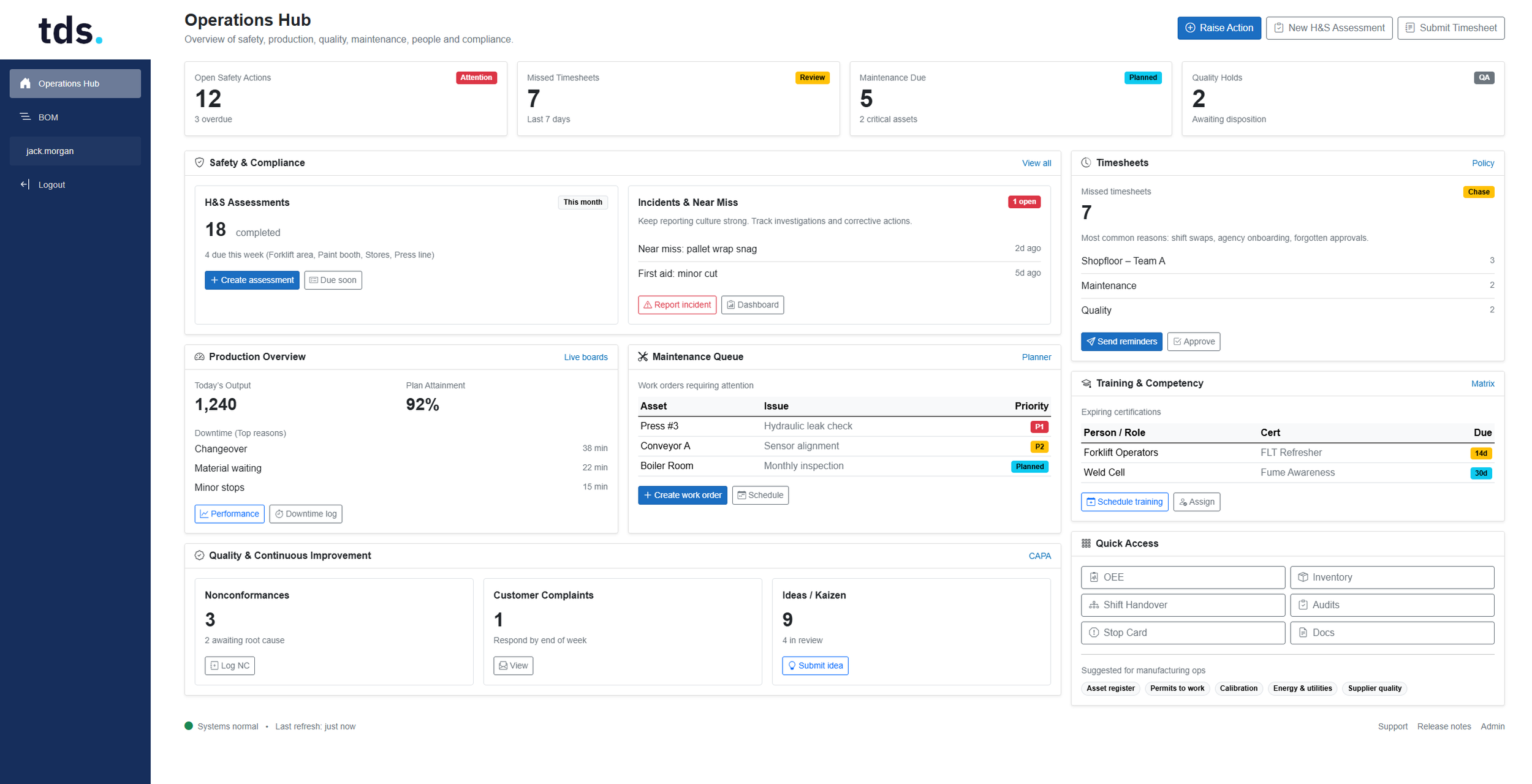
Task: Select the Asset register suggestion chip
Action: click(1110, 688)
